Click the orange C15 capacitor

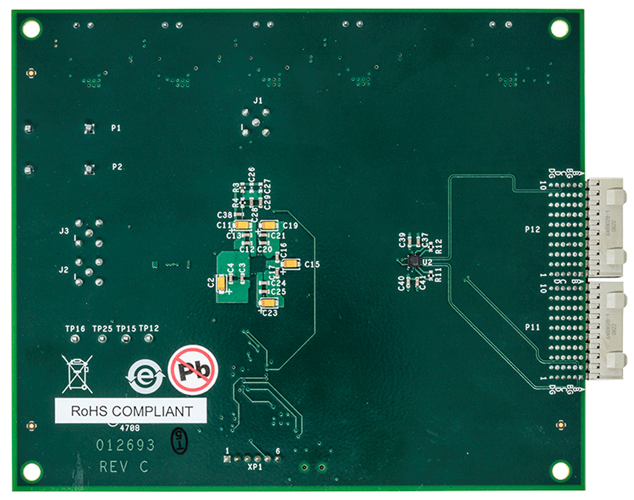291,263
